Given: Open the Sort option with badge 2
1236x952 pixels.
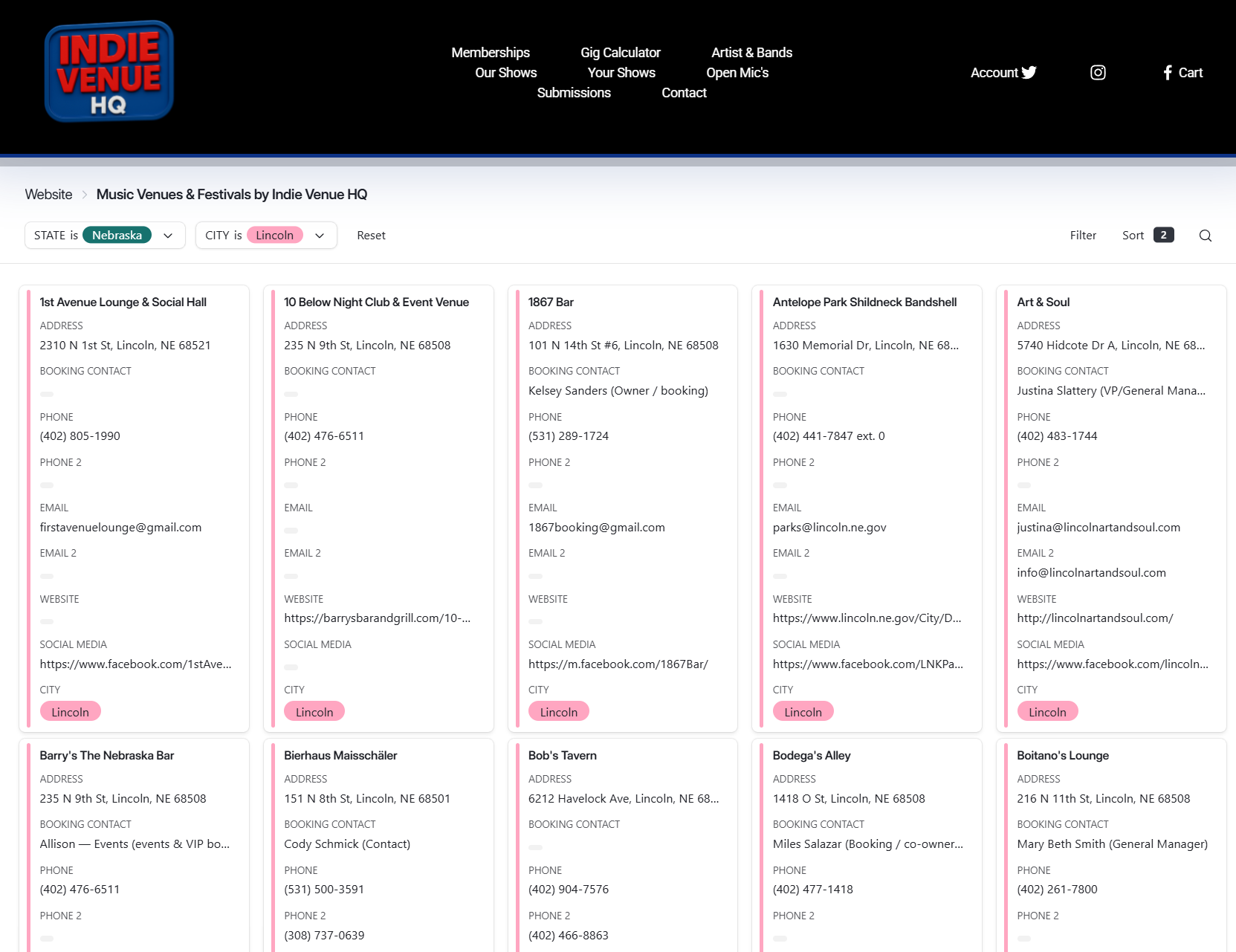Looking at the screenshot, I should [1148, 236].
